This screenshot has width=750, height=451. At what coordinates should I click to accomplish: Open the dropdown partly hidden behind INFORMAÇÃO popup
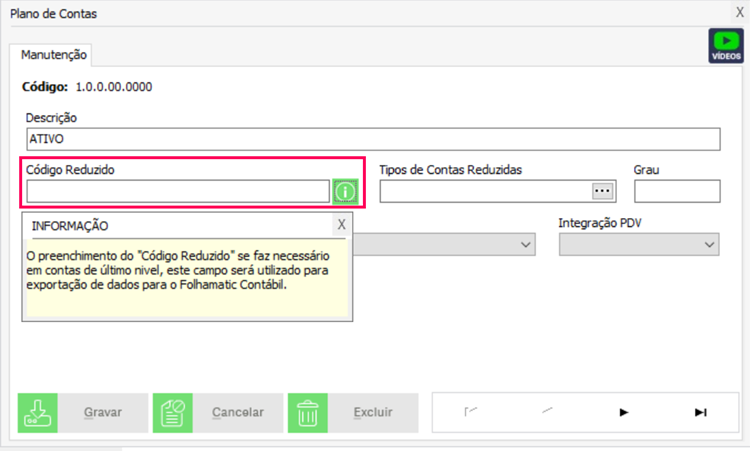(x=526, y=245)
